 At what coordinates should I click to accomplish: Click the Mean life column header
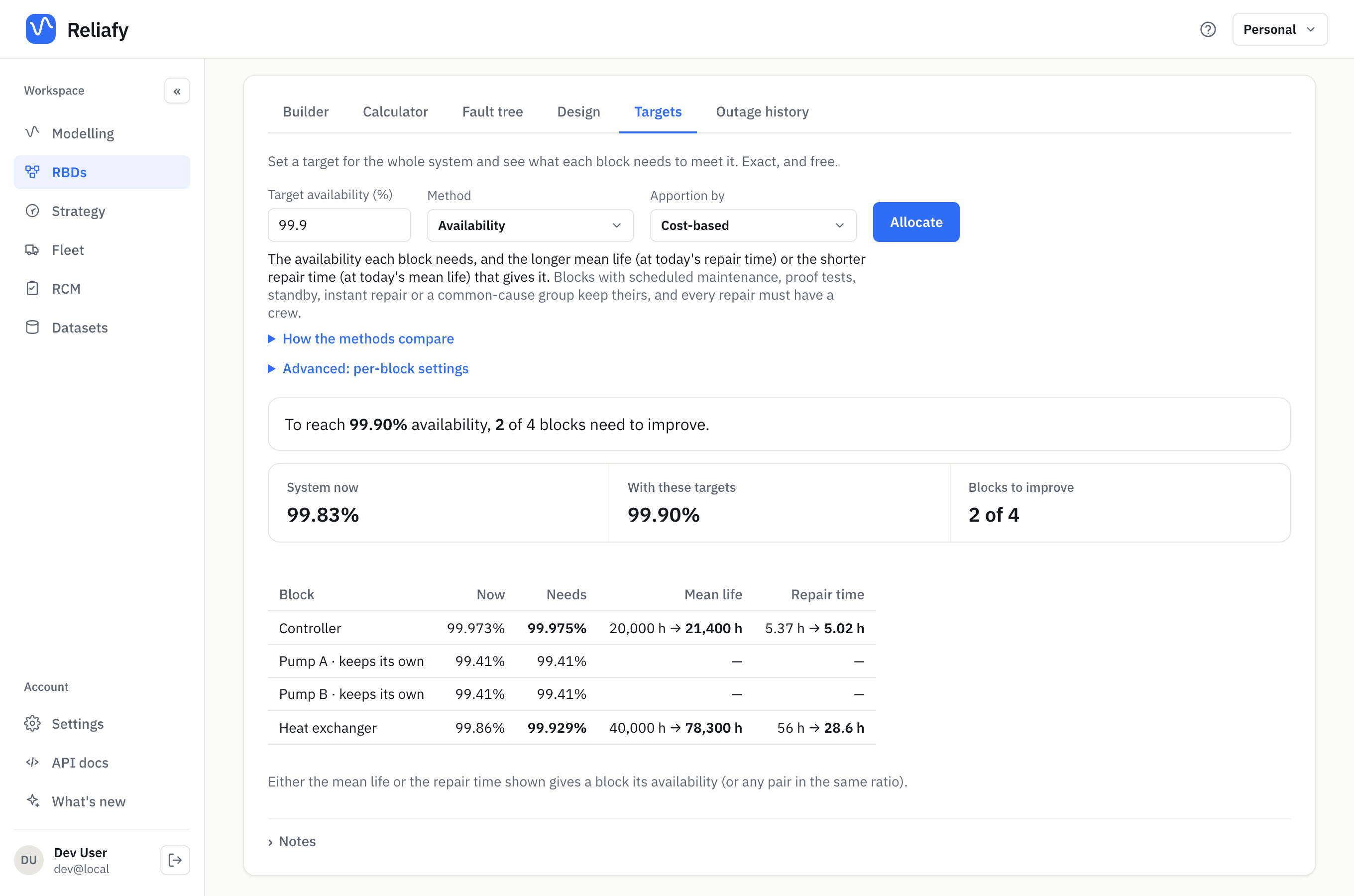point(713,594)
